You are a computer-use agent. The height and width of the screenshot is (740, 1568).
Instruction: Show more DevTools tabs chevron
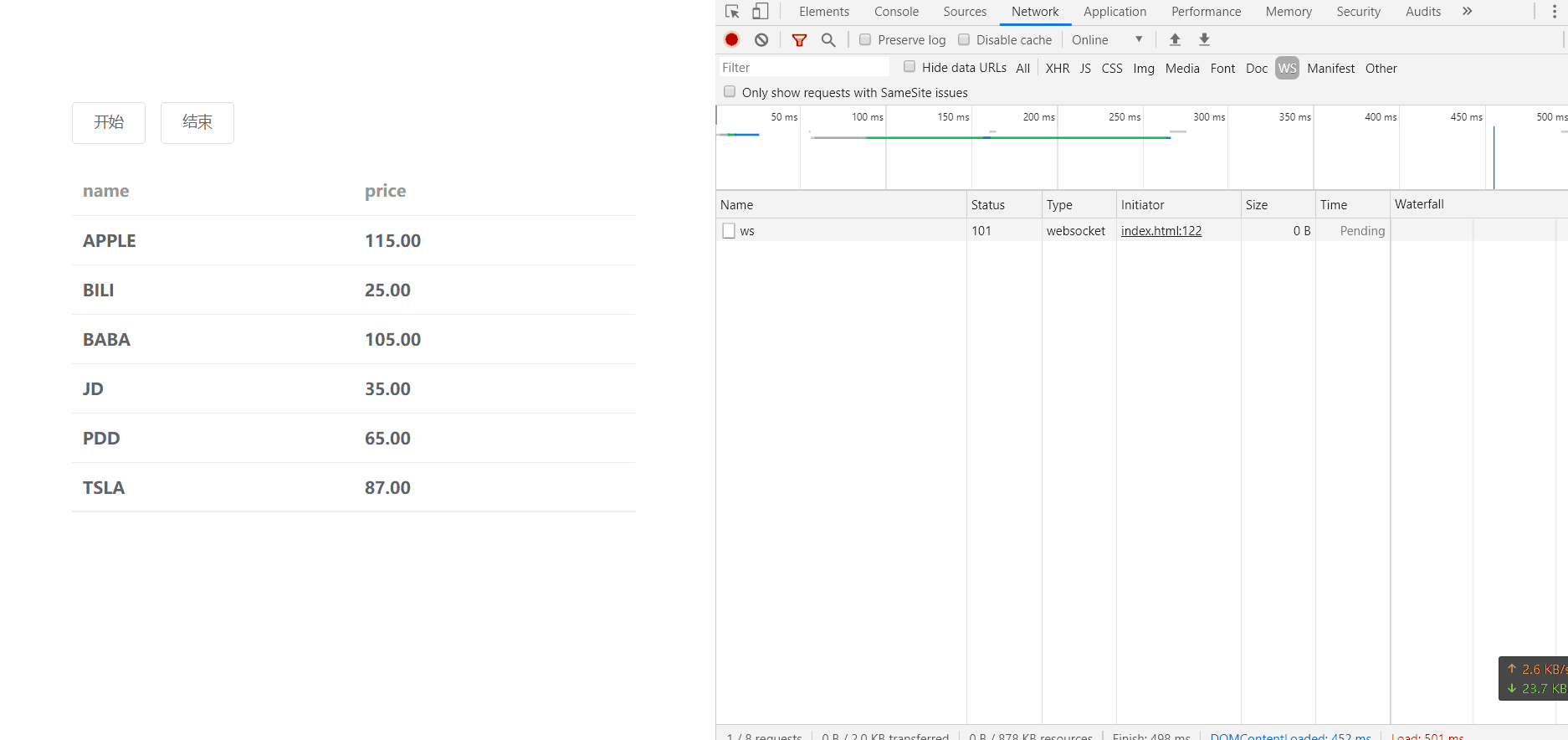click(x=1467, y=12)
